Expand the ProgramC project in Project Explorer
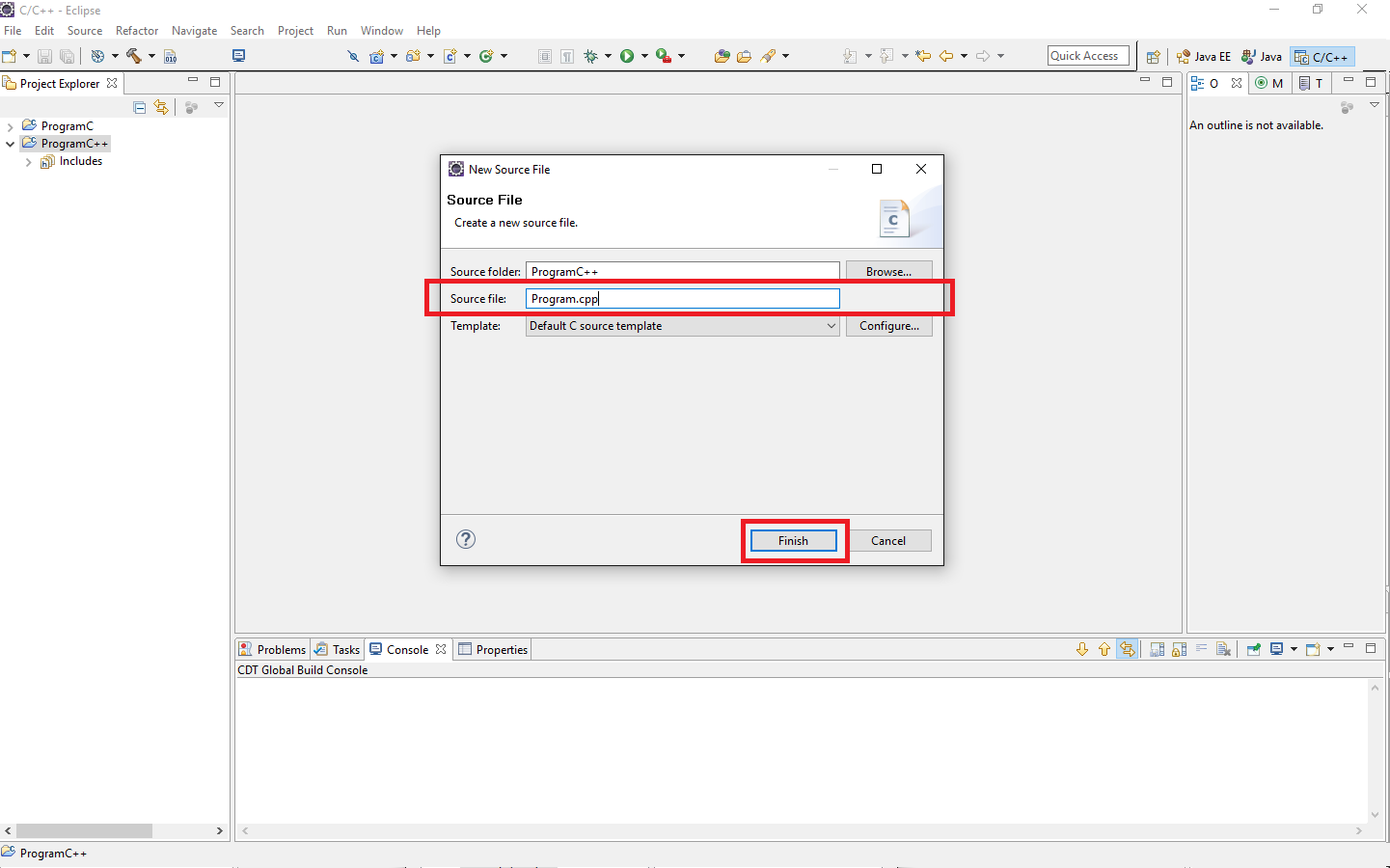The width and height of the screenshot is (1390, 868). click(10, 125)
